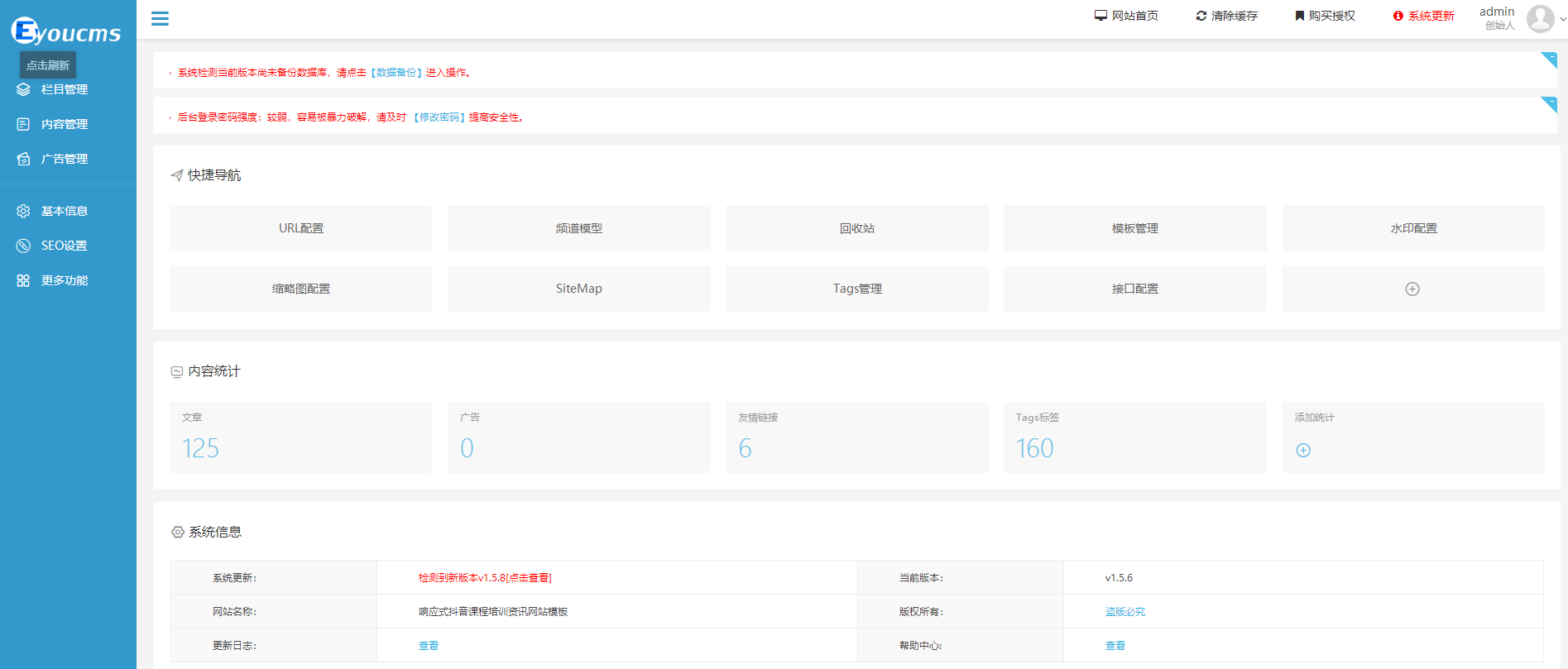Image resolution: width=1568 pixels, height=669 pixels.
Task: Click the 广告 count 0 card
Action: (x=579, y=437)
